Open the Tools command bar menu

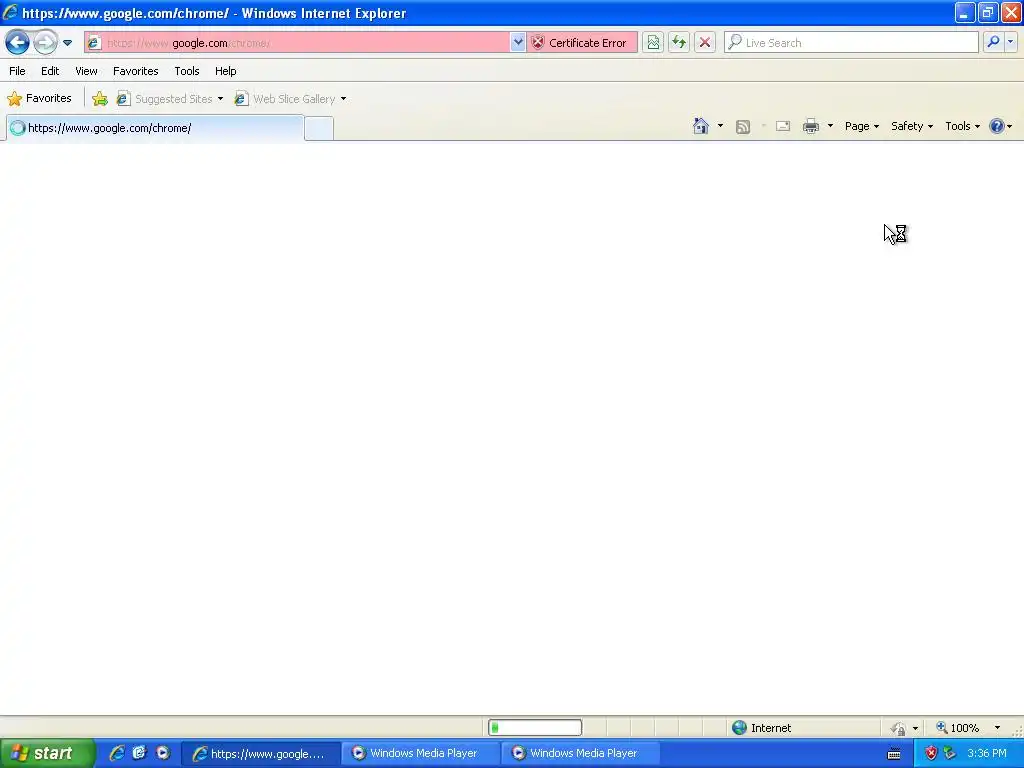click(962, 126)
